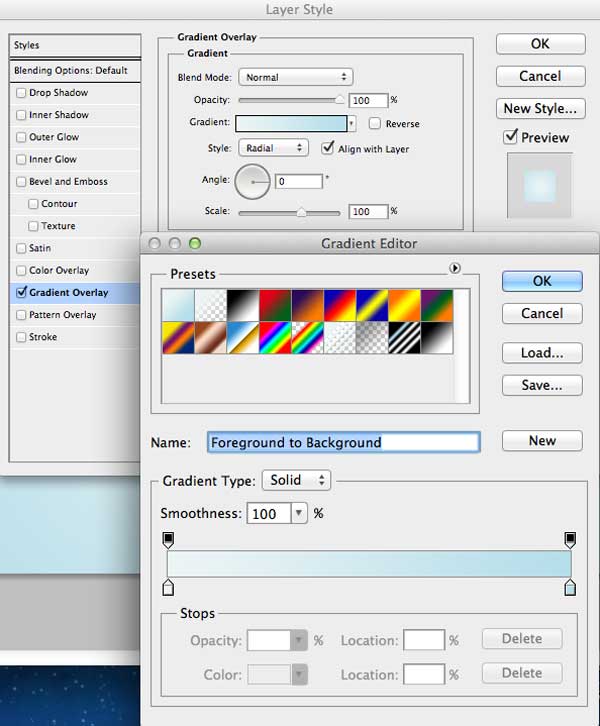Viewport: 600px width, 726px height.
Task: Select the Blue Yellow Blue gradient preset
Action: [x=373, y=305]
